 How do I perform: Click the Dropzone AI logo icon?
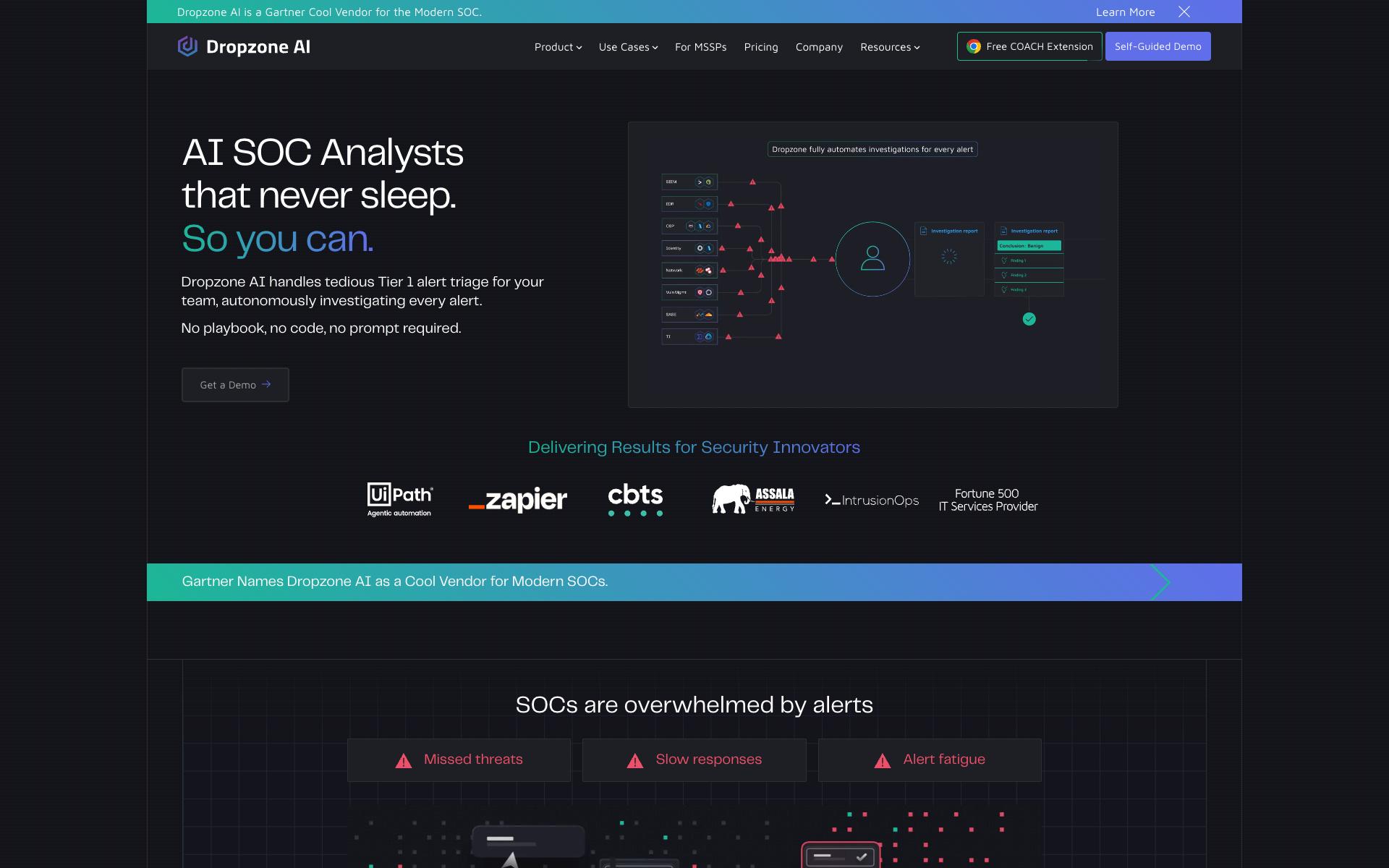click(187, 46)
